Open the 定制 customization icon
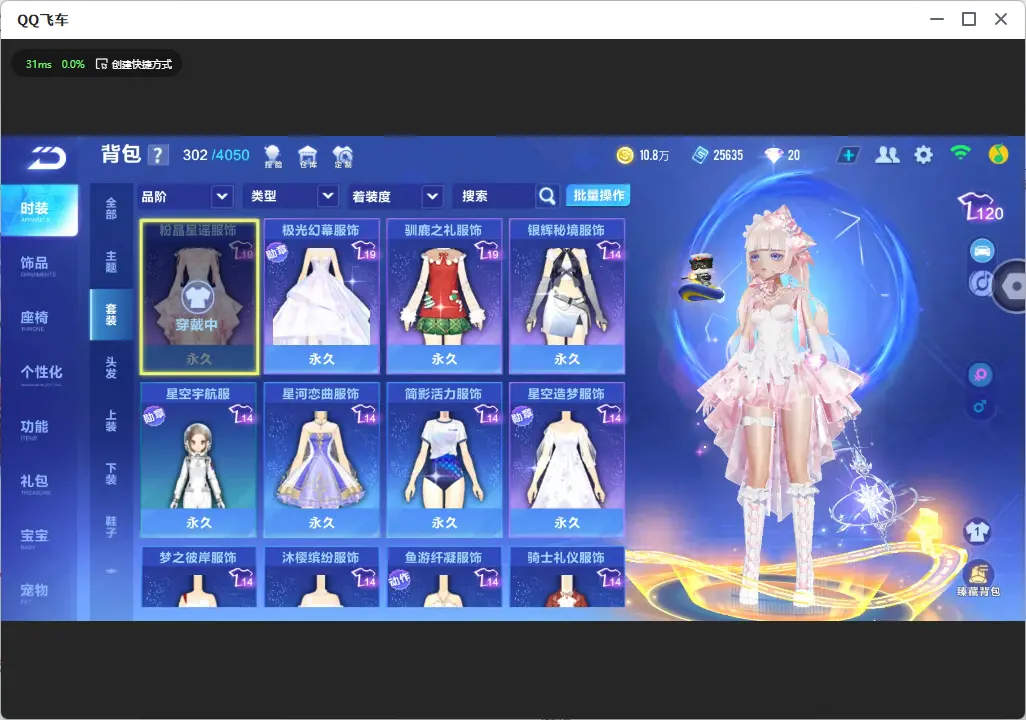Viewport: 1026px width, 720px height. click(343, 156)
